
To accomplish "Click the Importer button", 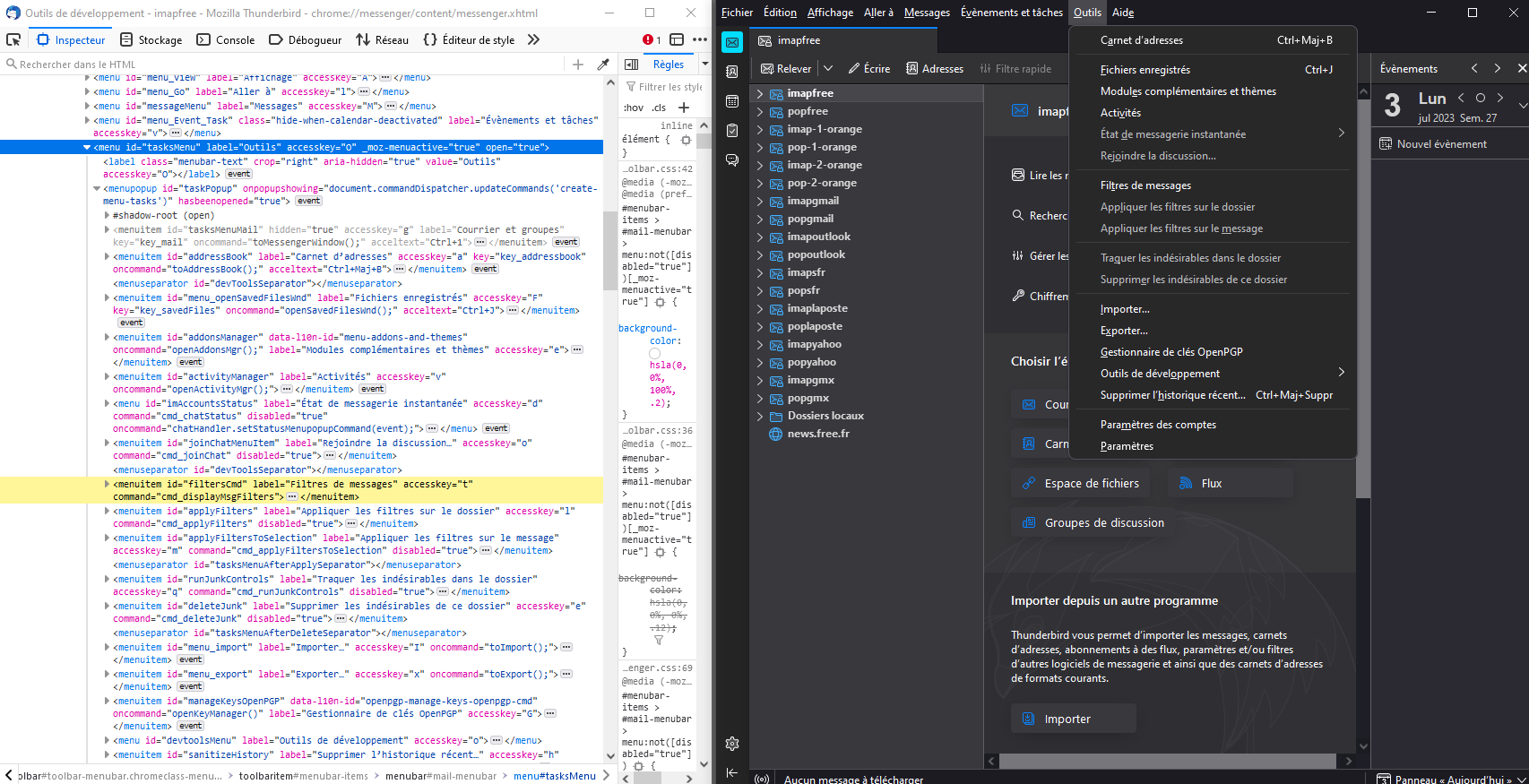I will tap(1074, 719).
